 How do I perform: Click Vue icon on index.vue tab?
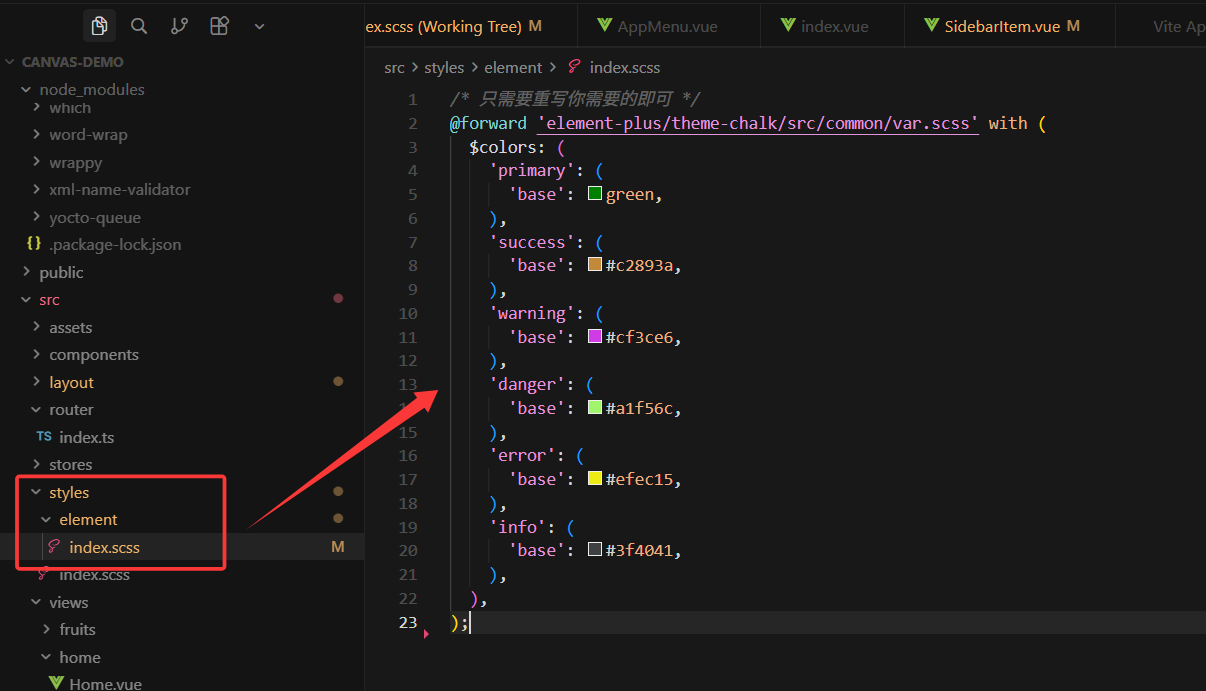[x=788, y=26]
